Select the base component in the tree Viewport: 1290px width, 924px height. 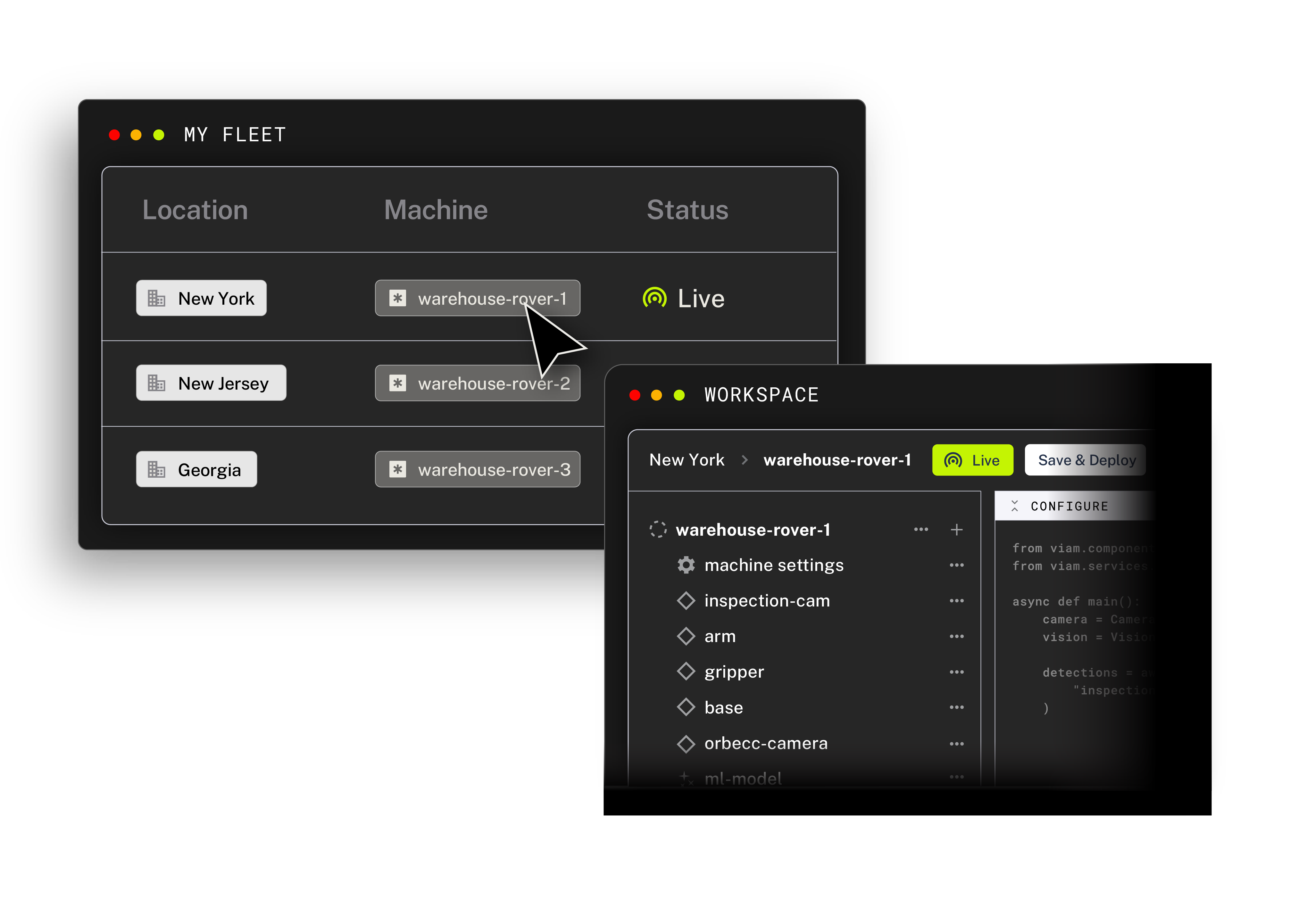point(723,707)
